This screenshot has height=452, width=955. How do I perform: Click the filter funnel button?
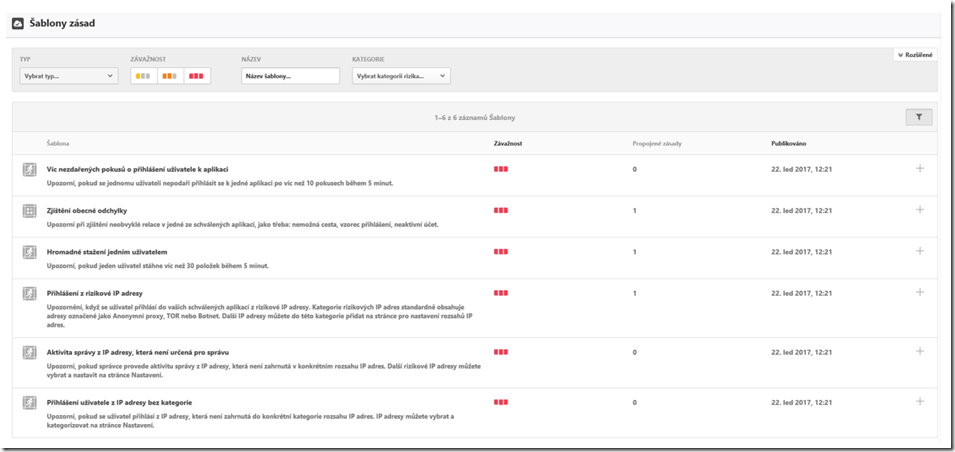pyautogui.click(x=918, y=118)
